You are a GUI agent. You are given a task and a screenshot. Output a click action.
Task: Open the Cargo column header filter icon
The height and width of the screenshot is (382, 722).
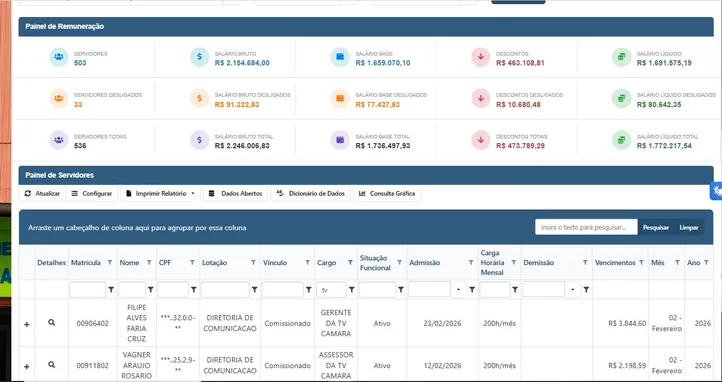[350, 262]
